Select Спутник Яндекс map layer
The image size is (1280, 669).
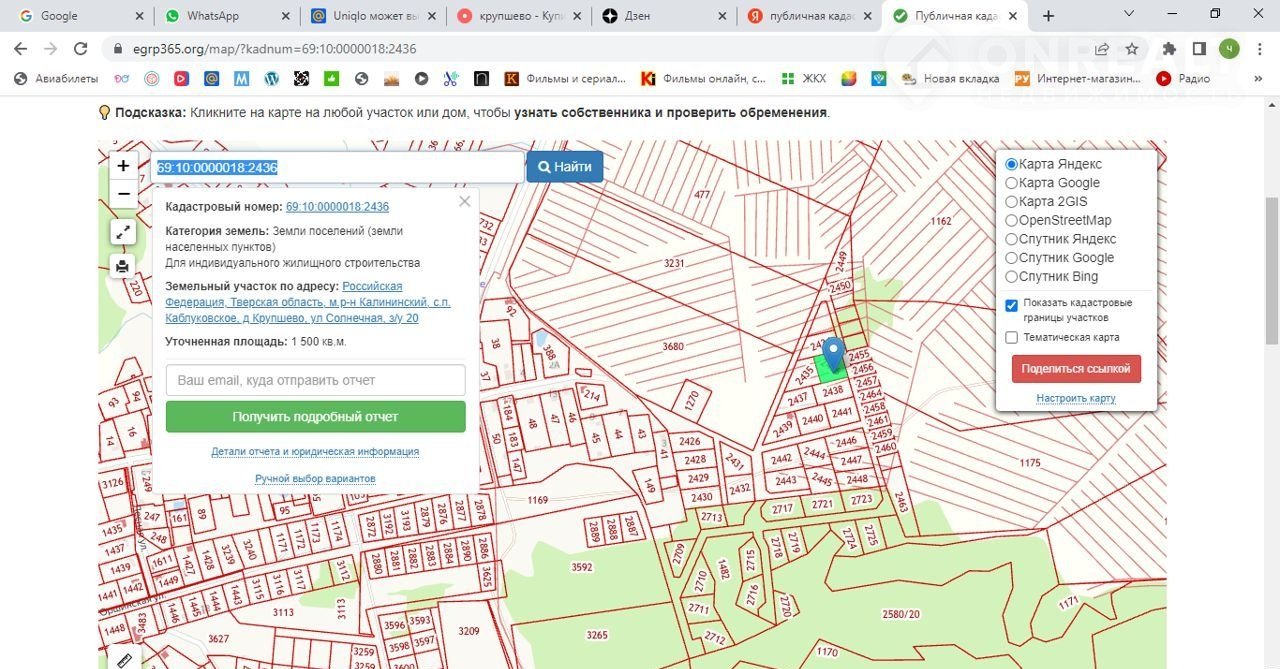point(1011,239)
